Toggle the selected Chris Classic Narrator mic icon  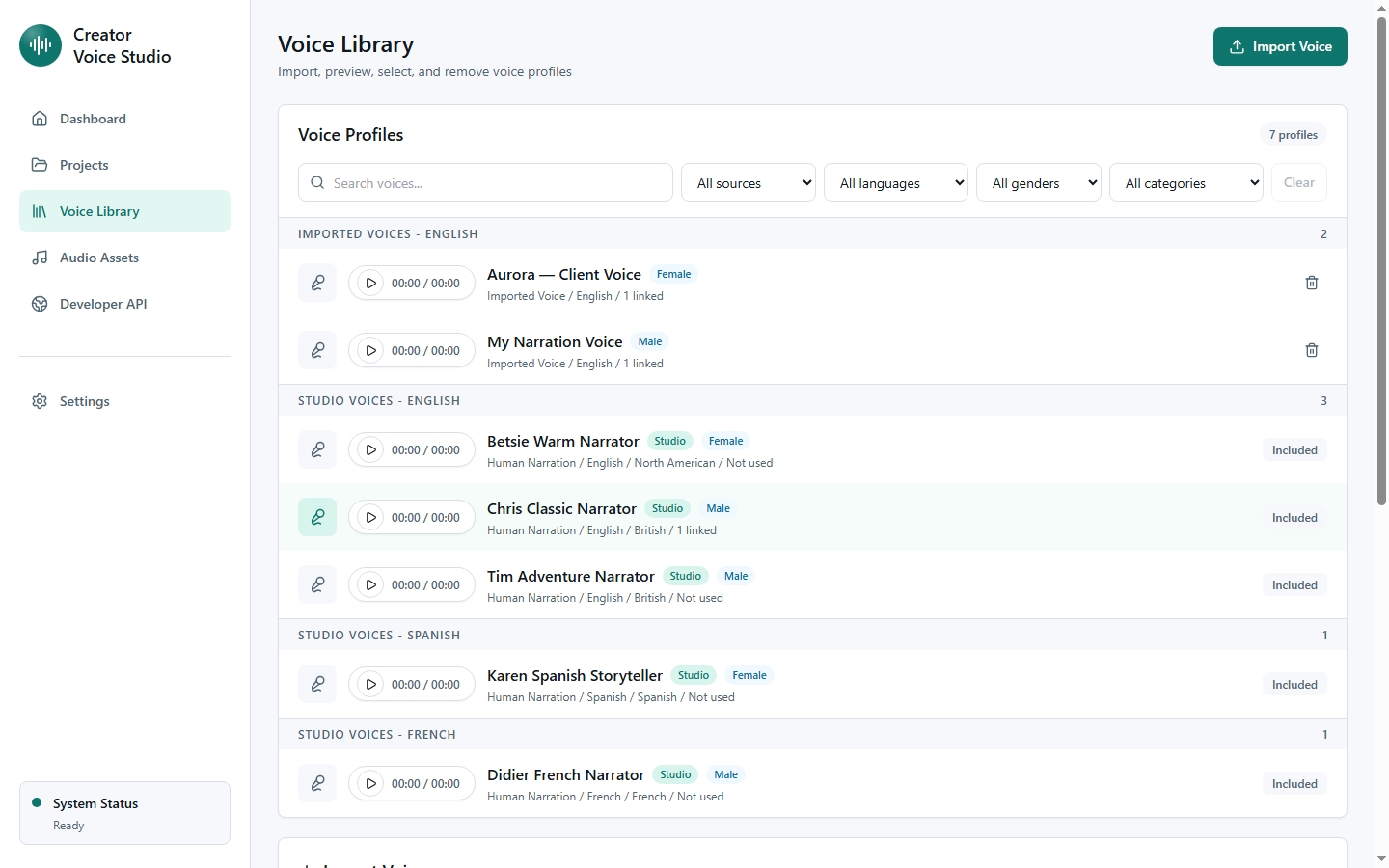coord(317,517)
